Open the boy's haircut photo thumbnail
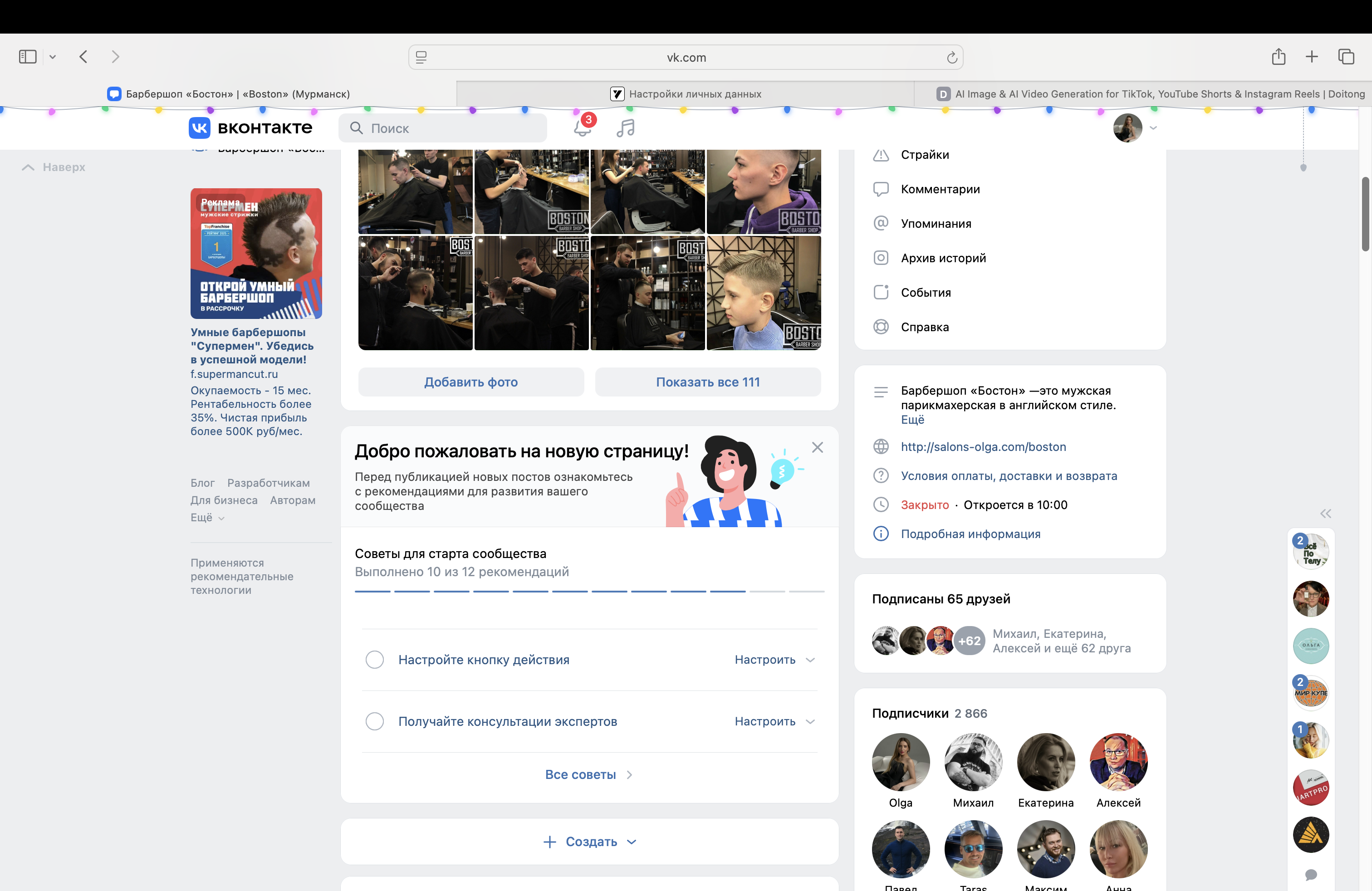 click(x=764, y=293)
